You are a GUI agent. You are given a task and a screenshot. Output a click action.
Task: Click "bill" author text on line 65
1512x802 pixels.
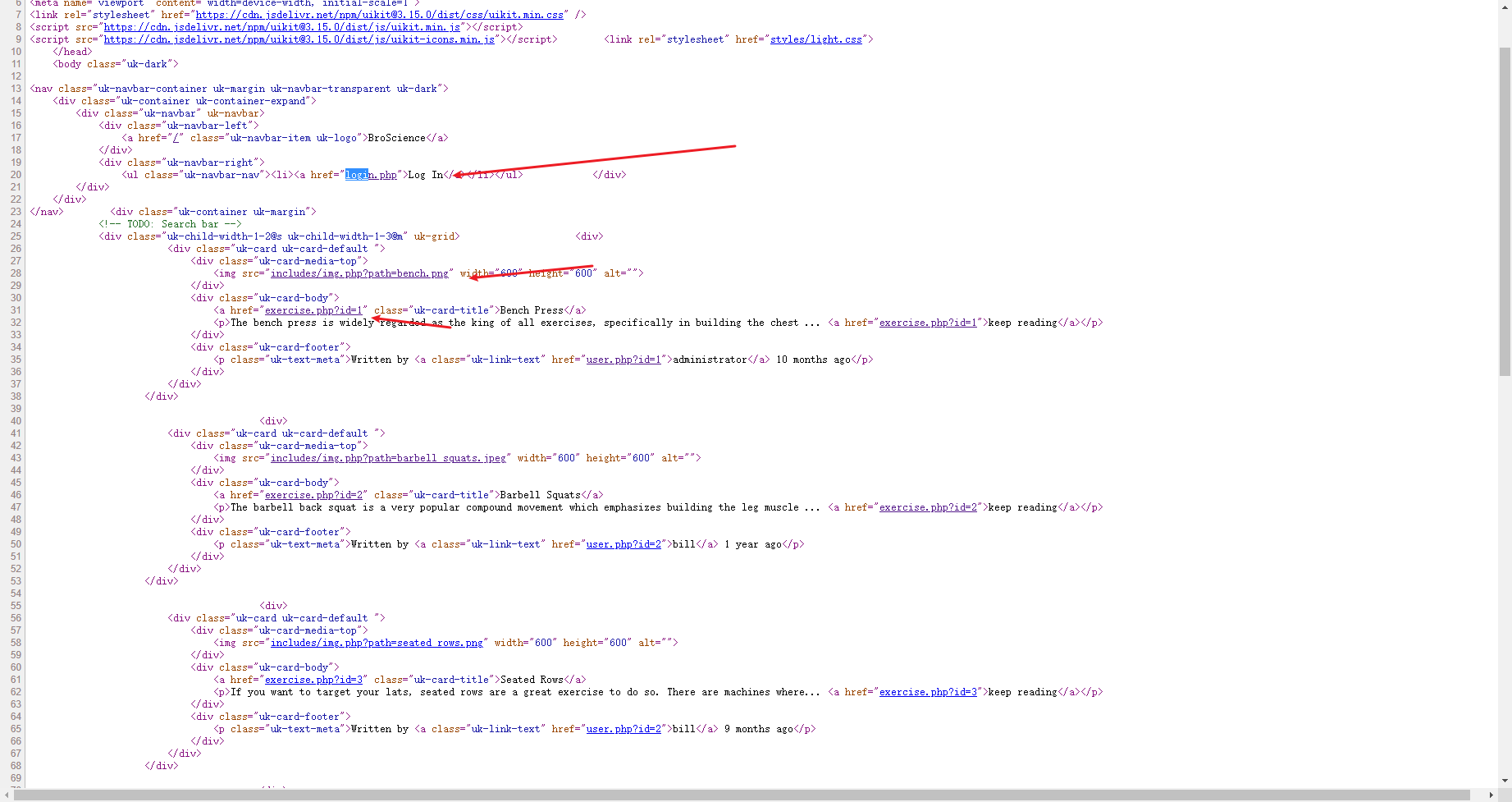point(684,729)
